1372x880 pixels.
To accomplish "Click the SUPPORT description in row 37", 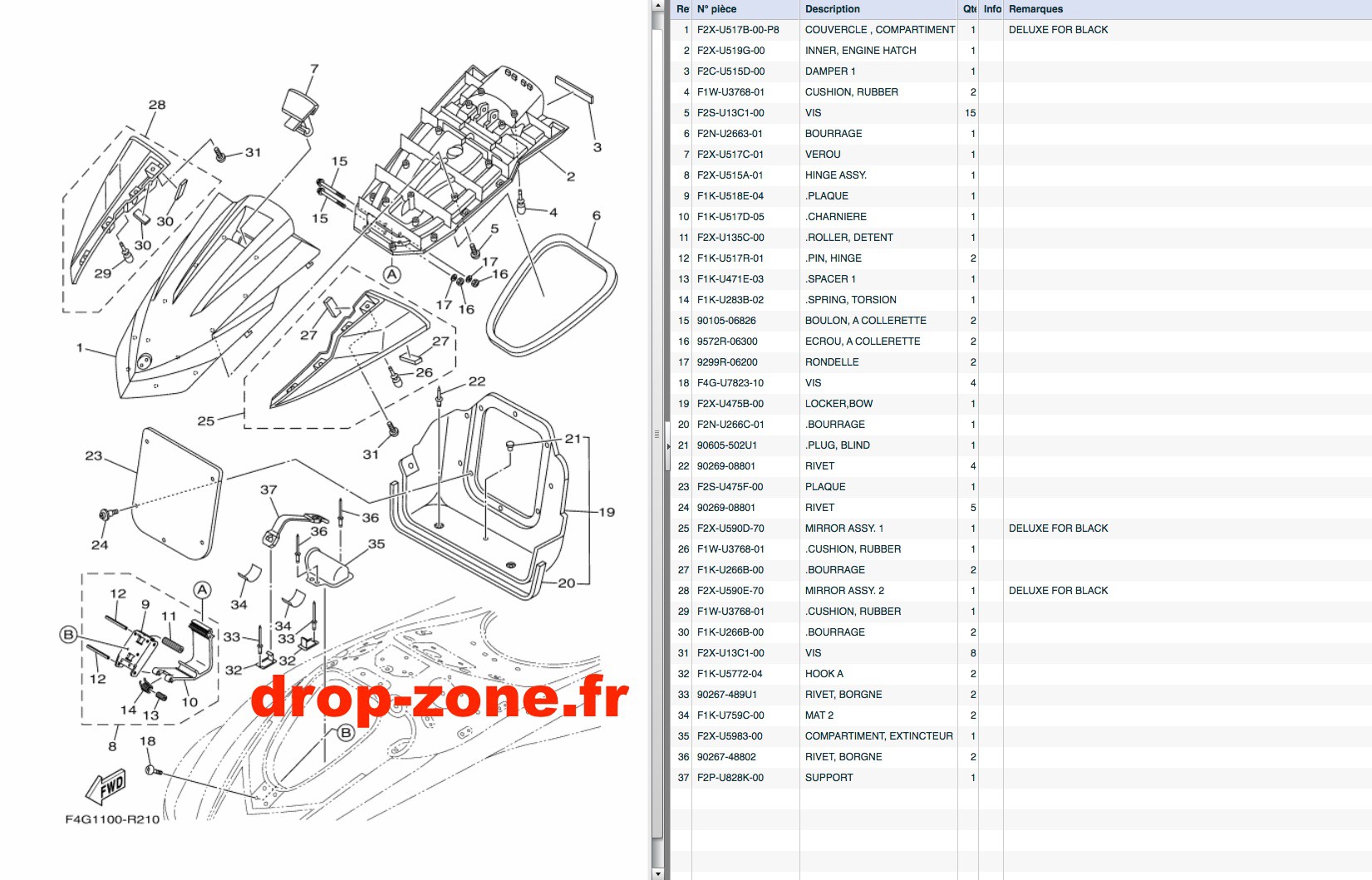I will tap(829, 778).
